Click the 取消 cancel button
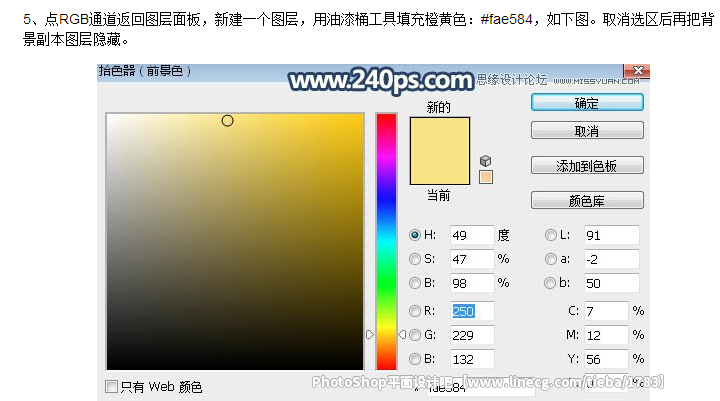 pos(587,130)
